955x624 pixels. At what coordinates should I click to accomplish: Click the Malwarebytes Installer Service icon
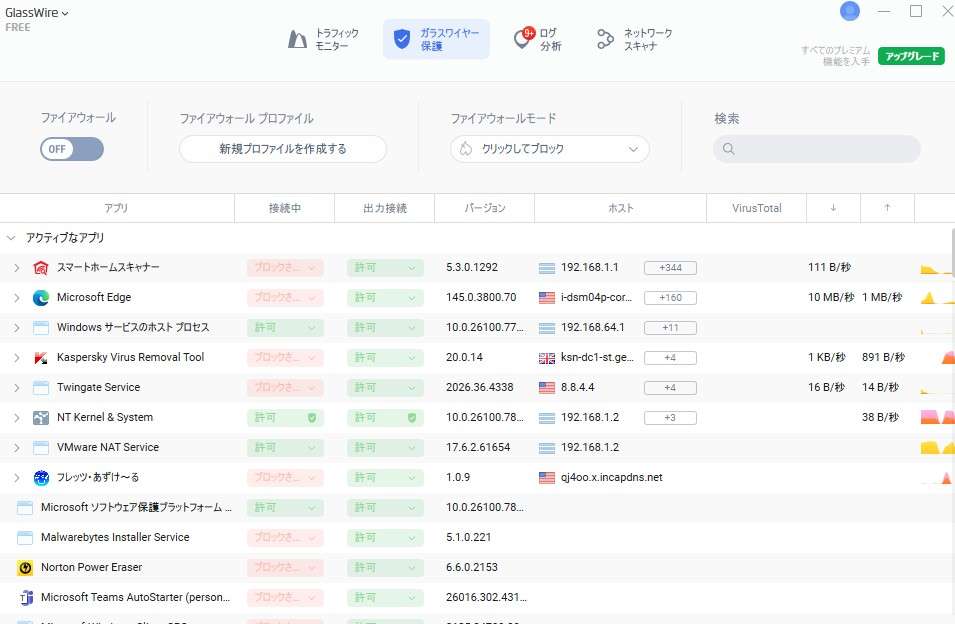tap(27, 537)
